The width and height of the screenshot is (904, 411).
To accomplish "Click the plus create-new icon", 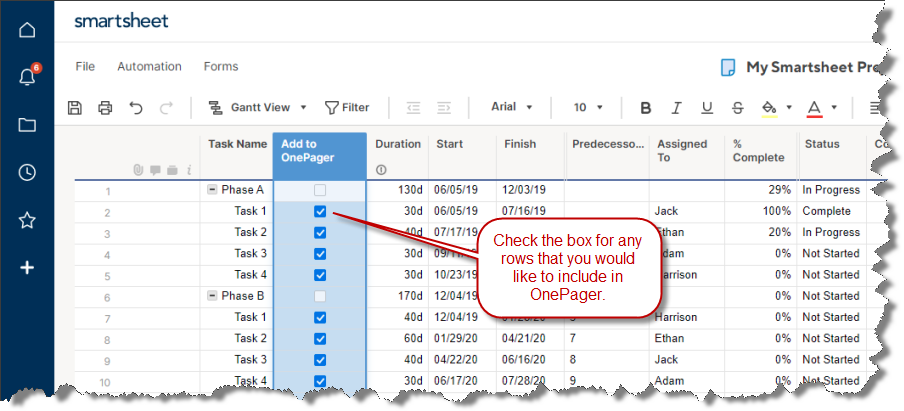I will point(27,267).
